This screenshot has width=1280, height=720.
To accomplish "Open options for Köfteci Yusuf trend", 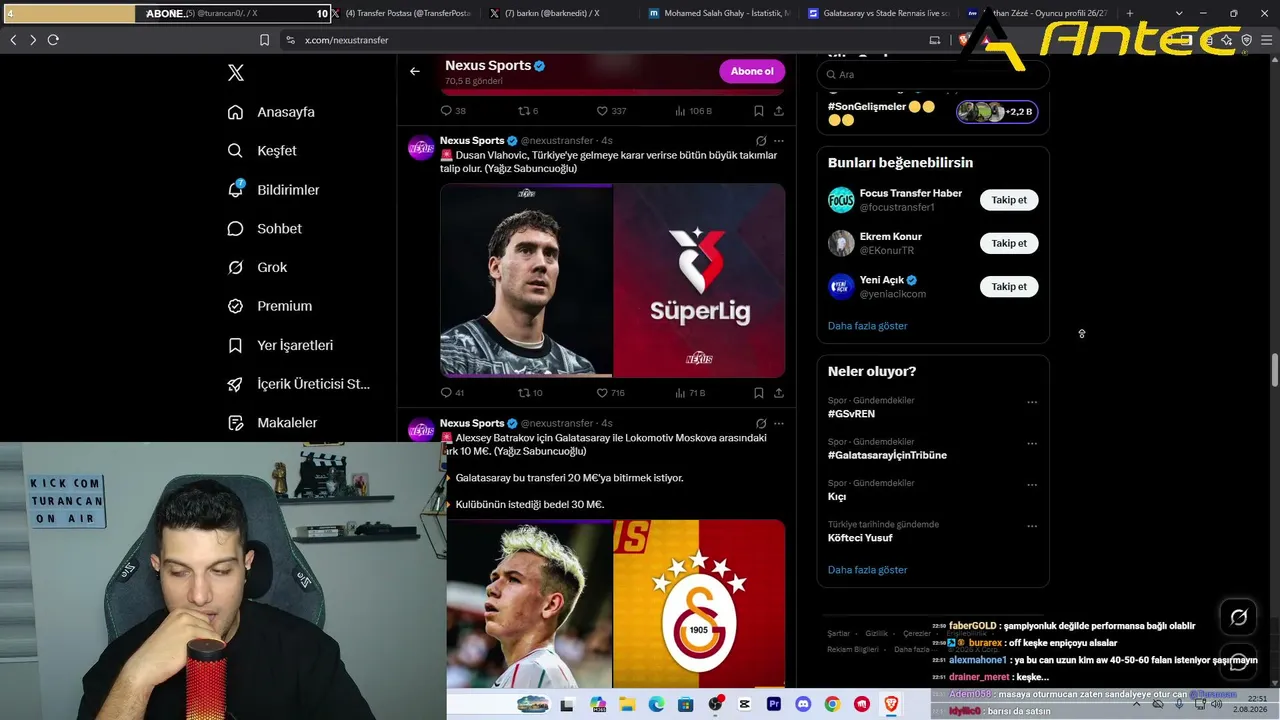I will (x=1032, y=526).
